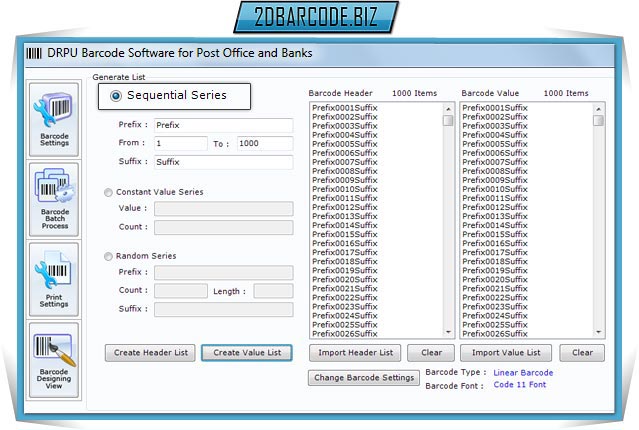Select Prefix0002Suffix in Barcode Value list
The image size is (639, 430).
tap(495, 117)
